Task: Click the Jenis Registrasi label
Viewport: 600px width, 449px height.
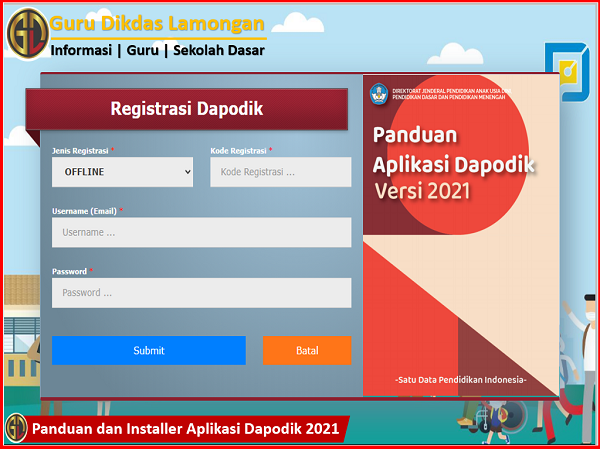Action: (x=80, y=151)
